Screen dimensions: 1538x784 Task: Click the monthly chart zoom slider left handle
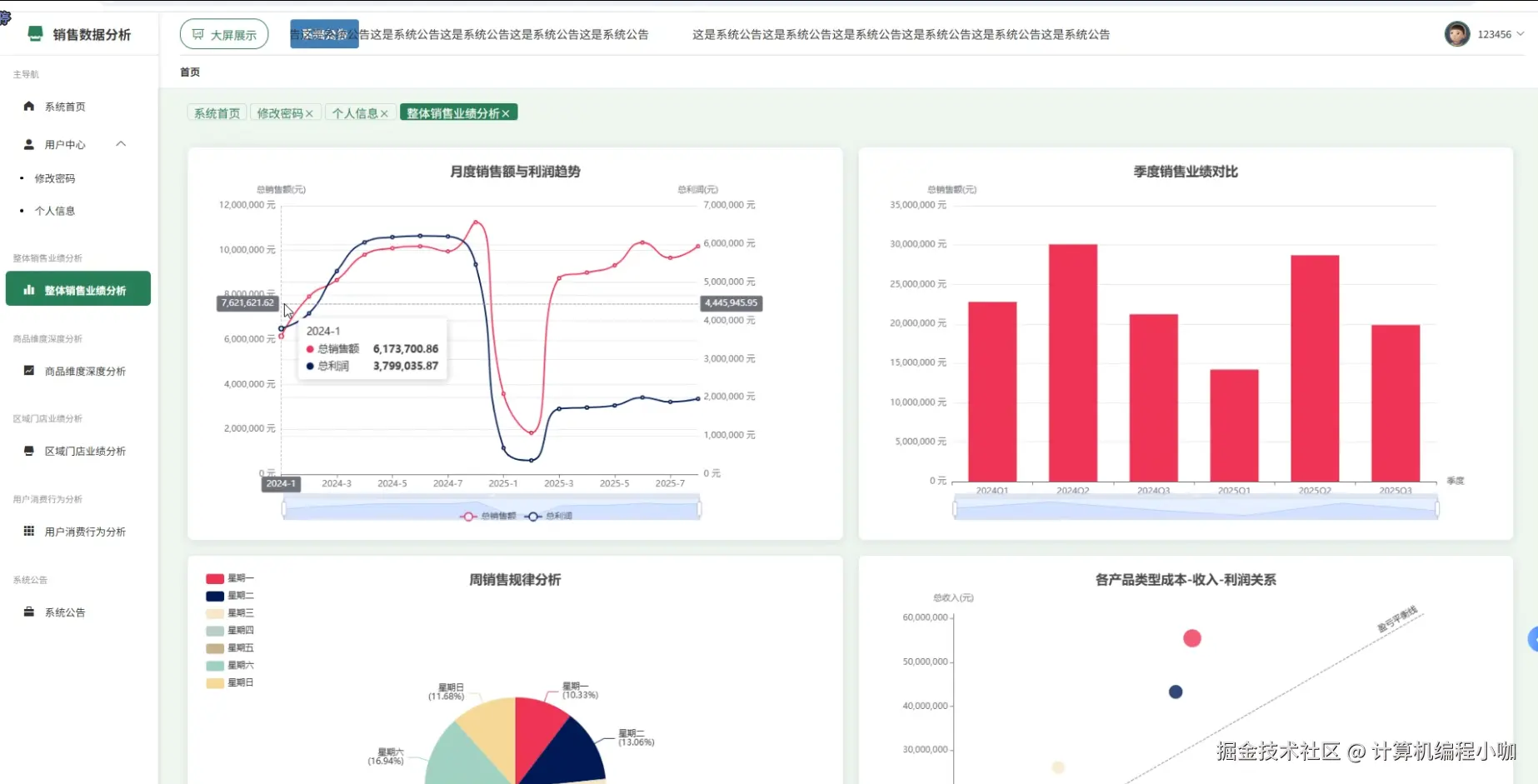(x=284, y=508)
